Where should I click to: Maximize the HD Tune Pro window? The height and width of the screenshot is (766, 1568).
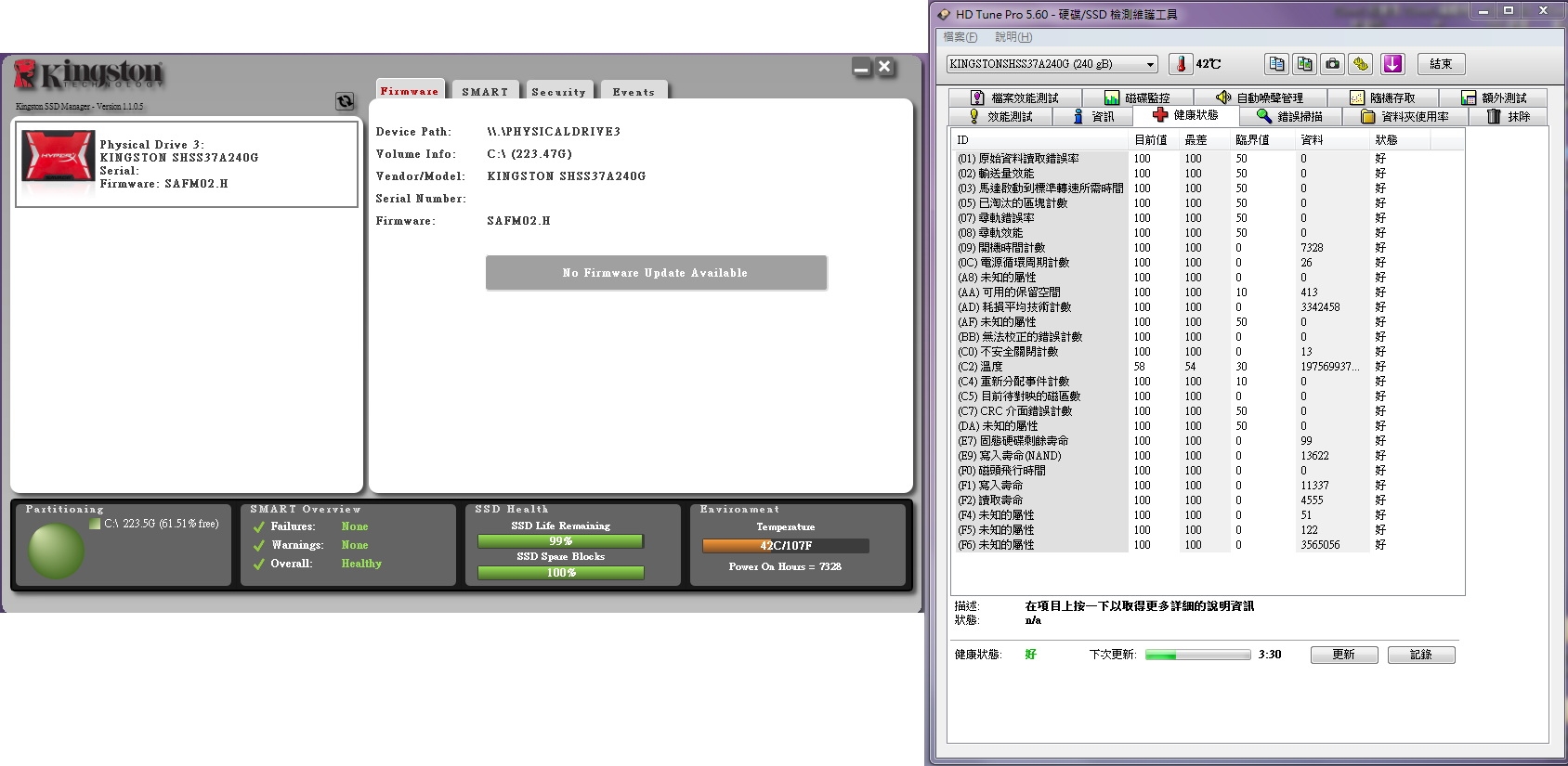click(x=1509, y=11)
